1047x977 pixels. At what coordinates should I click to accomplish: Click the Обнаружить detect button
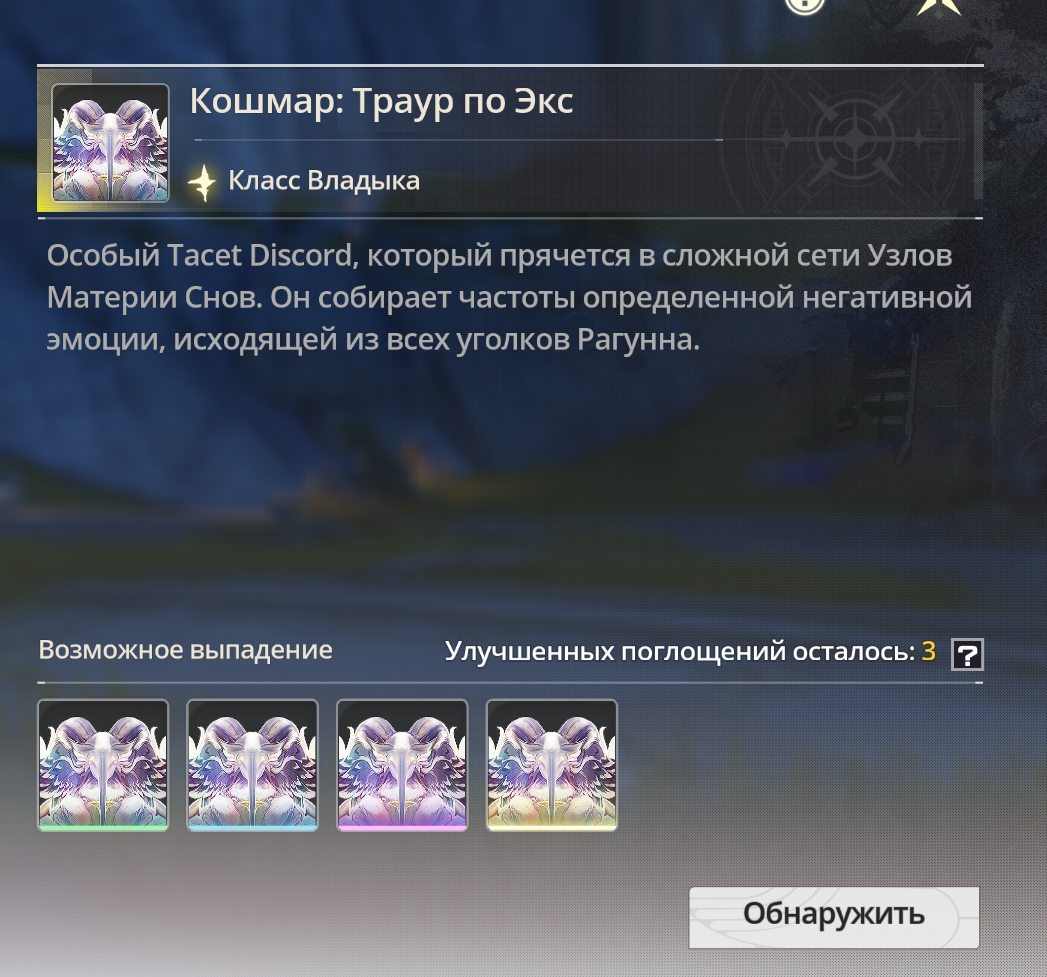834,917
